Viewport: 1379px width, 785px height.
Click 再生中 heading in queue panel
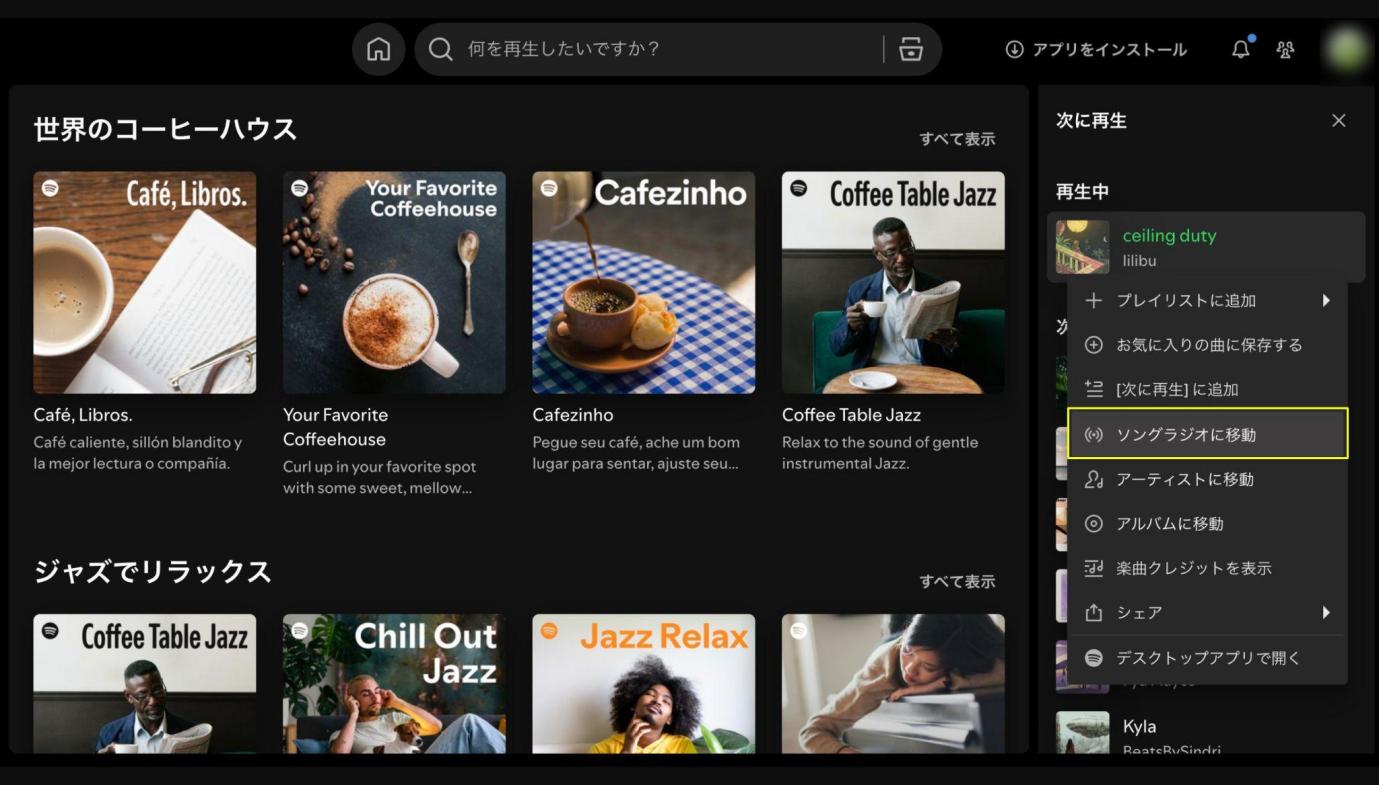click(1082, 191)
